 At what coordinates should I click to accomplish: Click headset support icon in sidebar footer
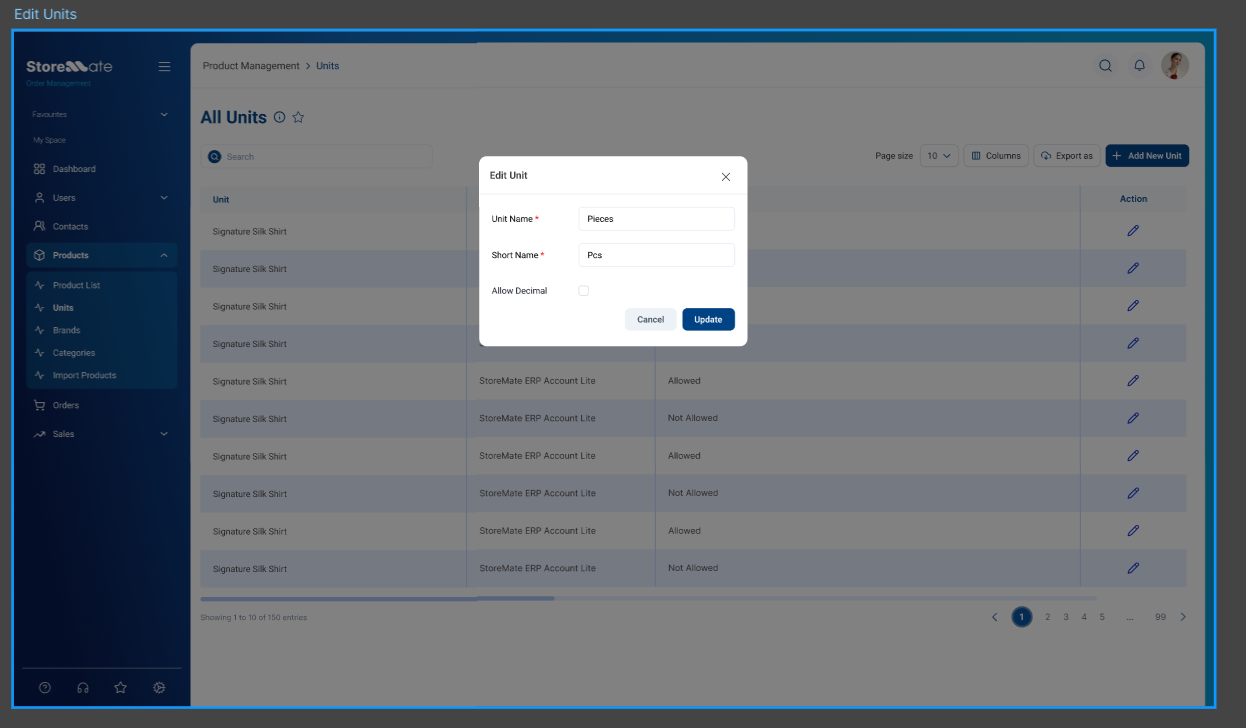point(83,688)
